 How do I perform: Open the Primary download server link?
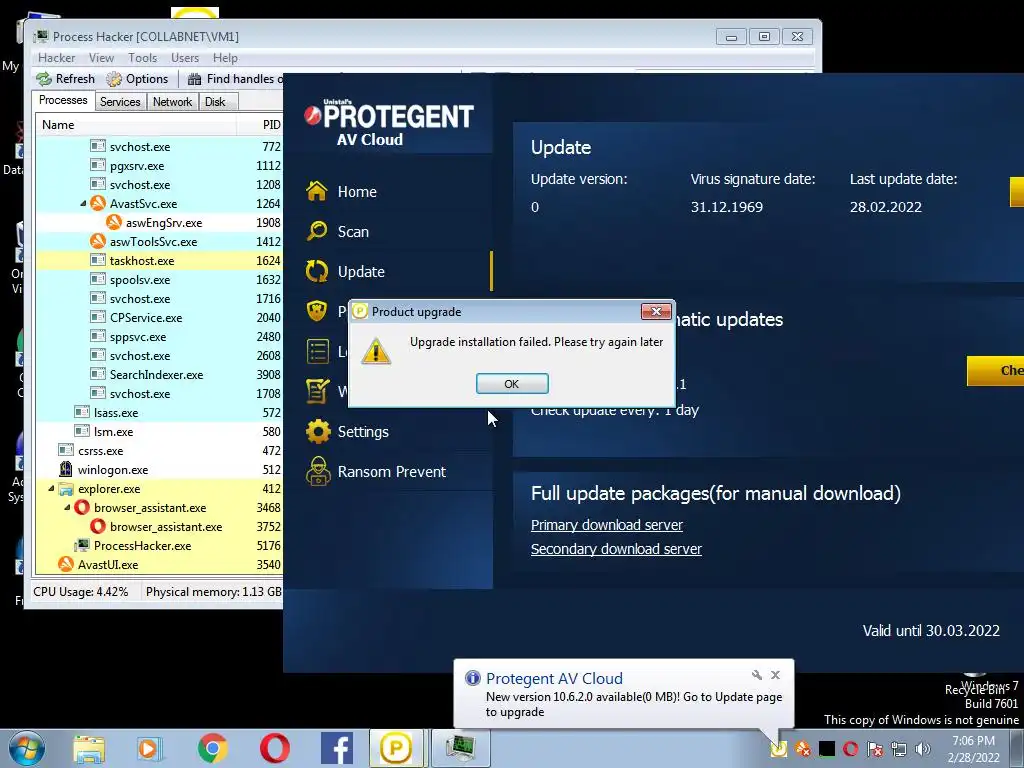pos(607,525)
